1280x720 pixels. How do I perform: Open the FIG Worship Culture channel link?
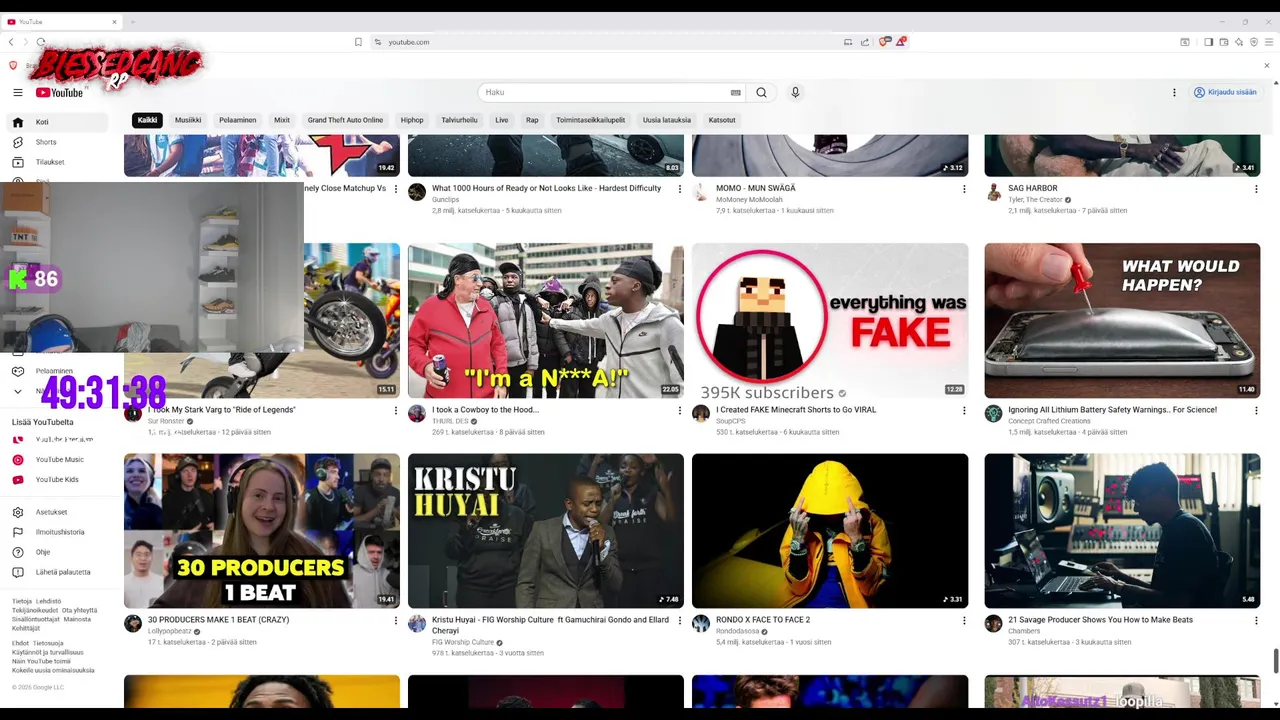[x=463, y=642]
